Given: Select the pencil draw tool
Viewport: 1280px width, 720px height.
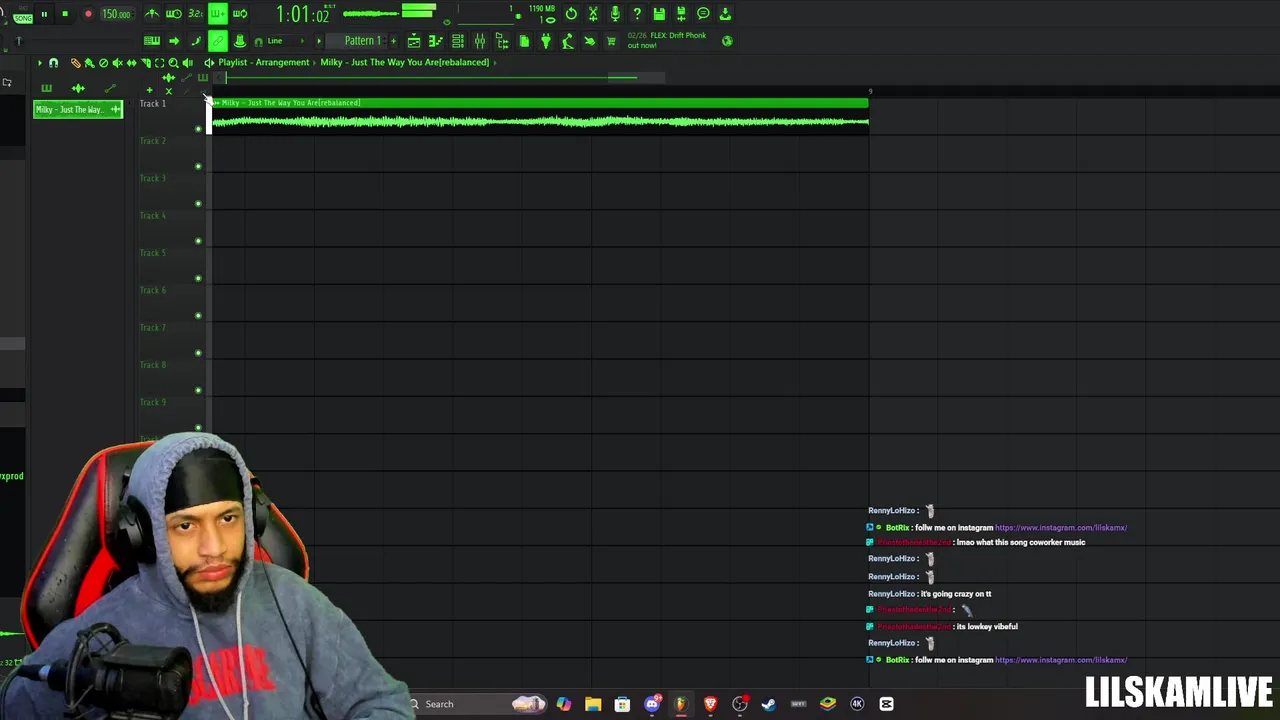Looking at the screenshot, I should [x=75, y=63].
